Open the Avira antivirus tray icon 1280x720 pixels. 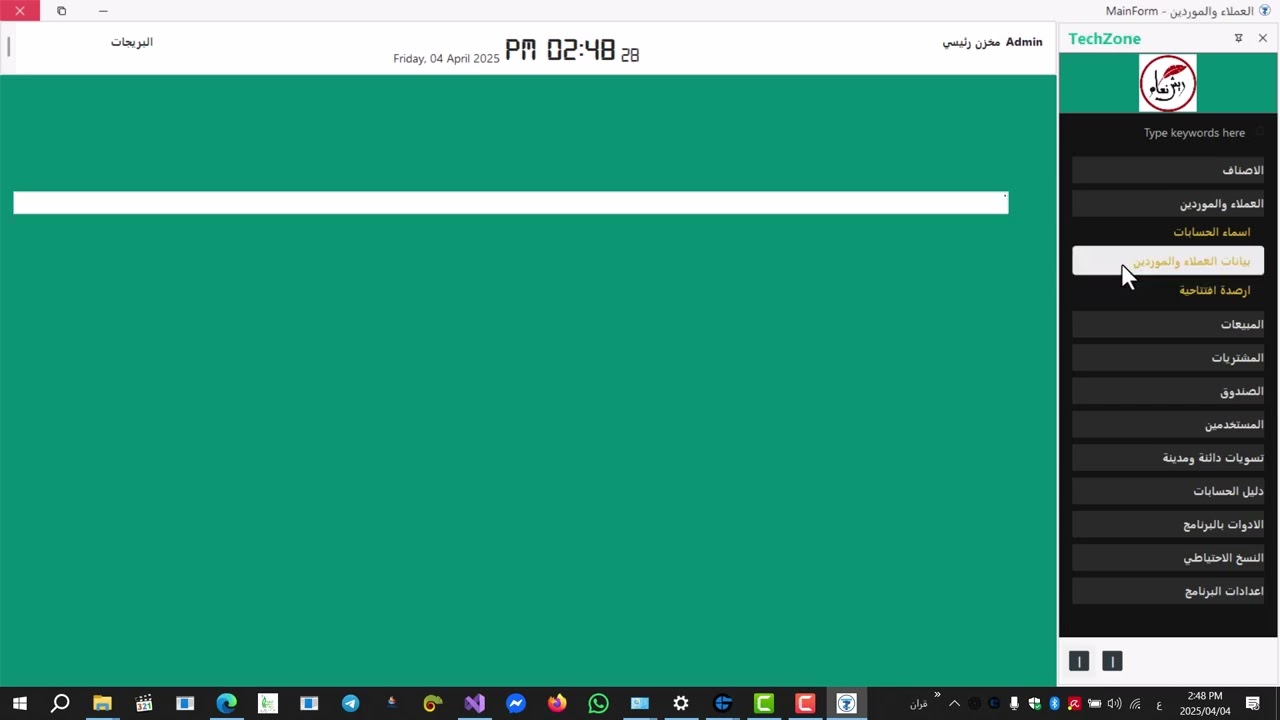pos(1074,704)
